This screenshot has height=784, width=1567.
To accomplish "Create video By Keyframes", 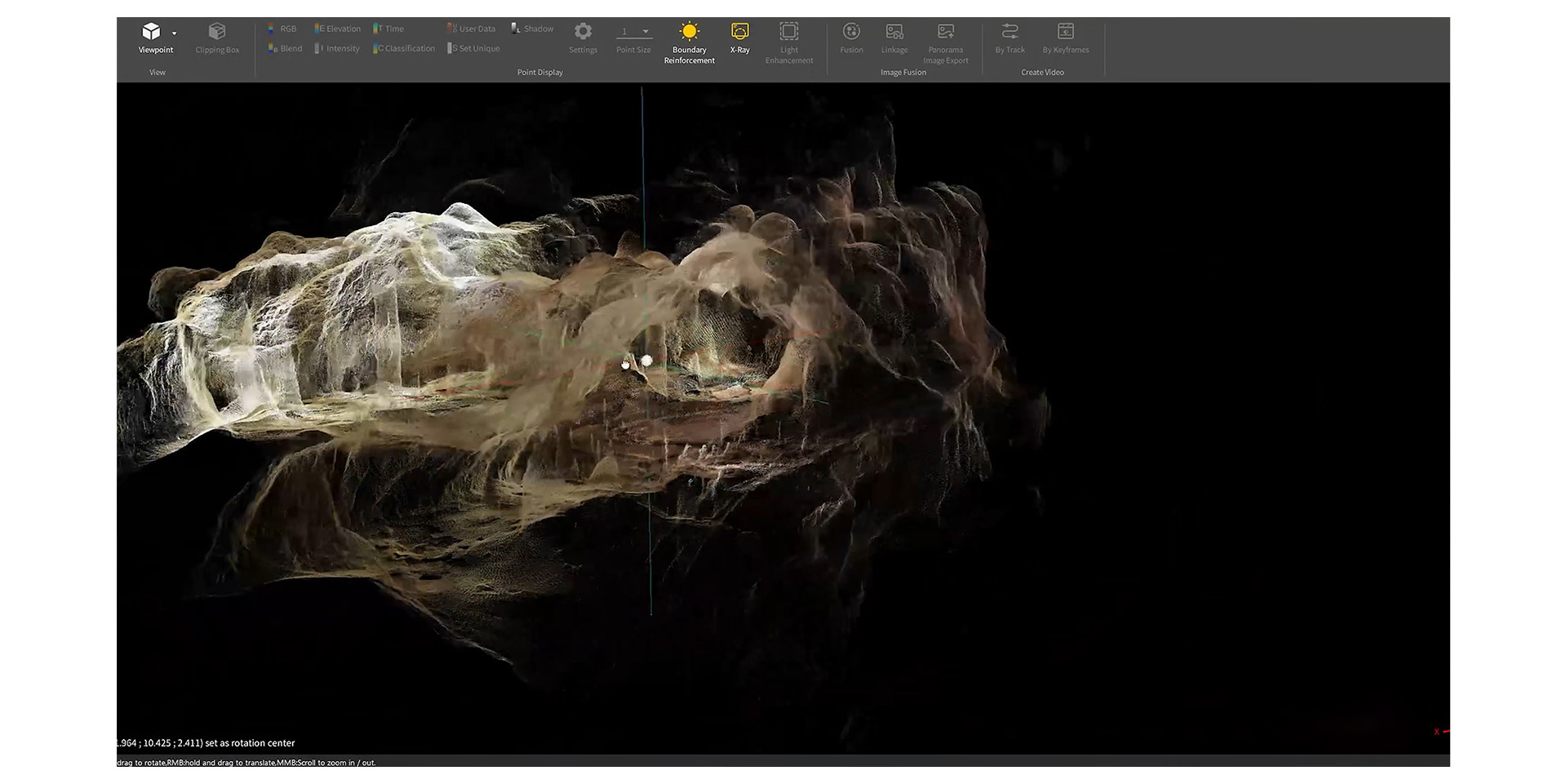I will tap(1065, 32).
